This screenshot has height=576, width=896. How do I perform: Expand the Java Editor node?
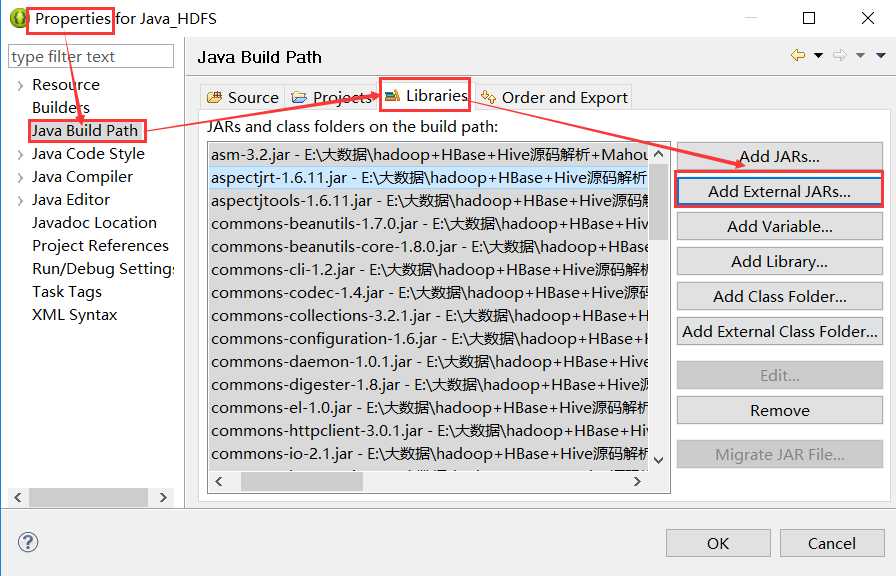(20, 201)
